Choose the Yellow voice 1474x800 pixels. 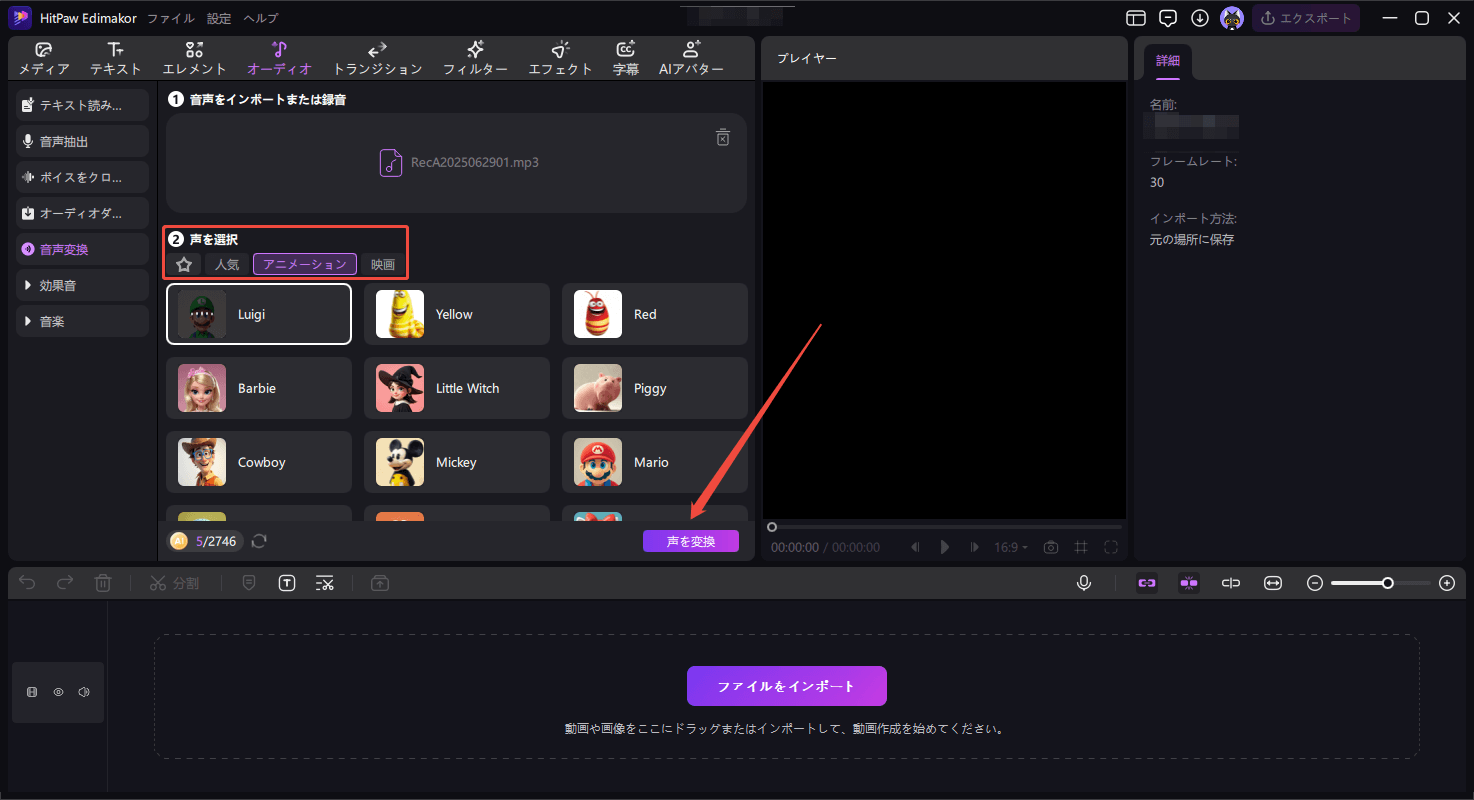pos(457,314)
